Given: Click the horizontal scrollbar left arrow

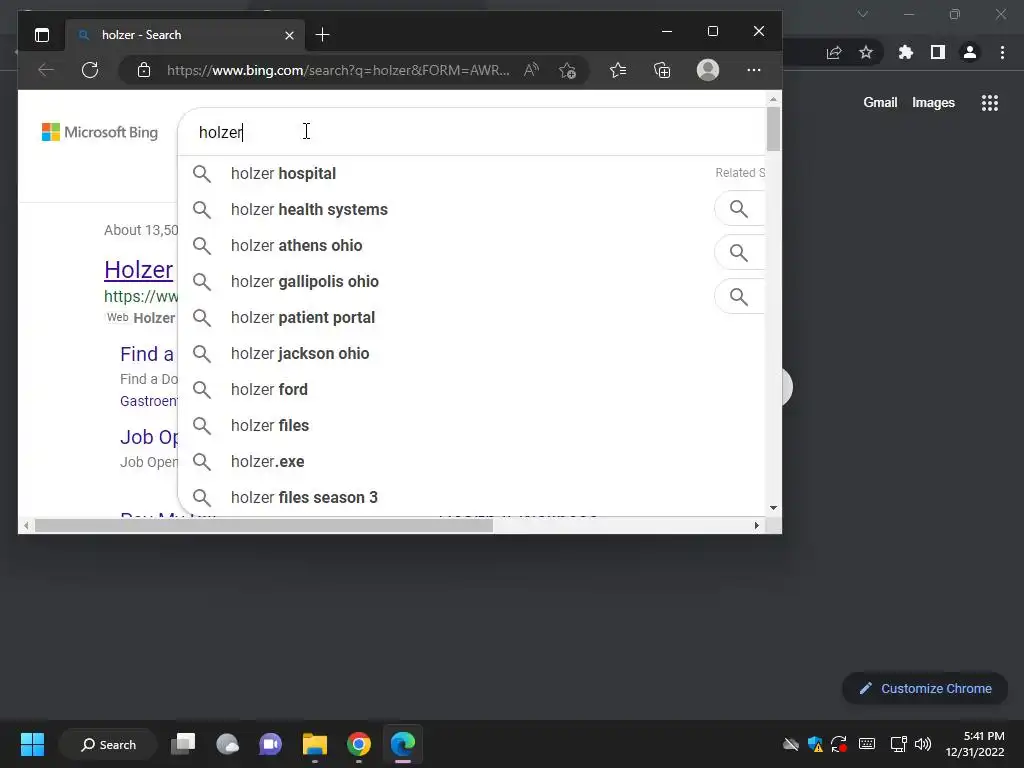Looking at the screenshot, I should tap(26, 525).
